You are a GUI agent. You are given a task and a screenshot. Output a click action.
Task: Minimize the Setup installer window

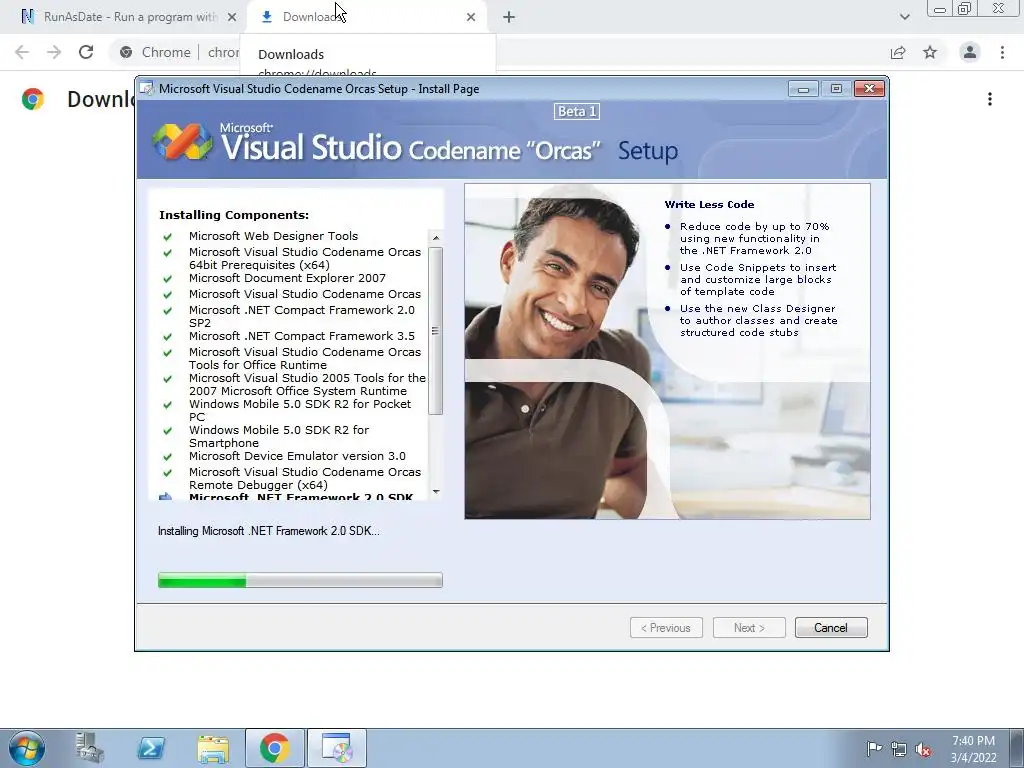(803, 88)
